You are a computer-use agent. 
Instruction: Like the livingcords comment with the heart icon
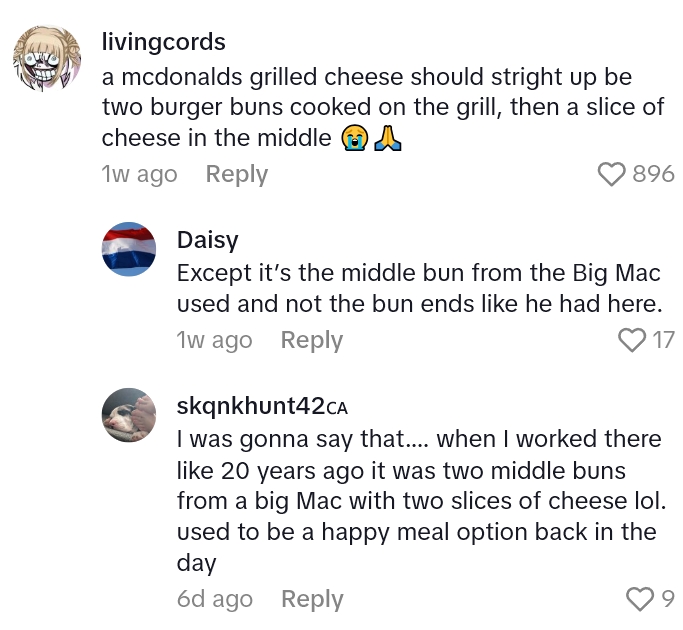point(611,174)
